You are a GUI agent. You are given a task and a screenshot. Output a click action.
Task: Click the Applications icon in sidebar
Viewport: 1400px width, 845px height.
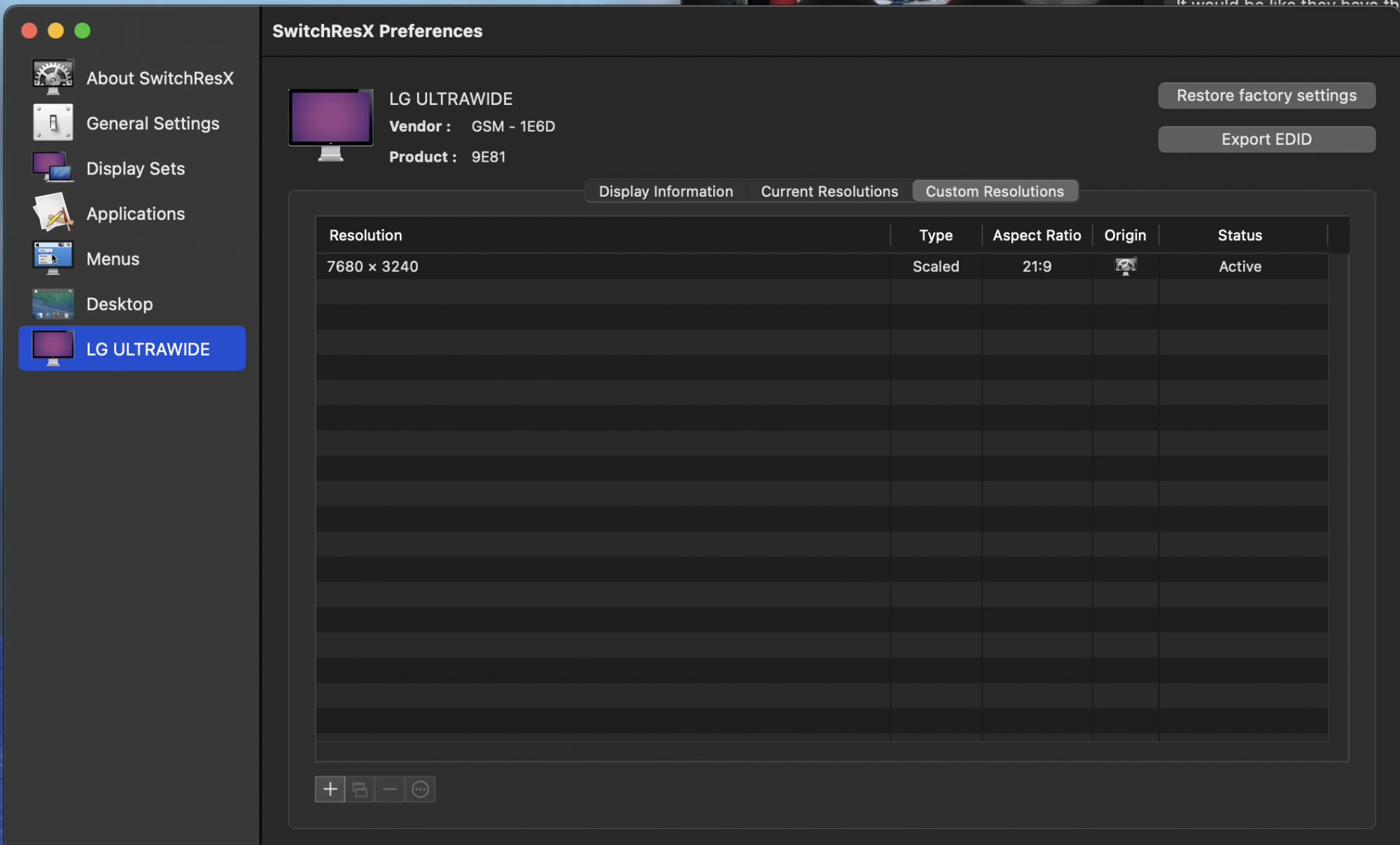pyautogui.click(x=52, y=213)
